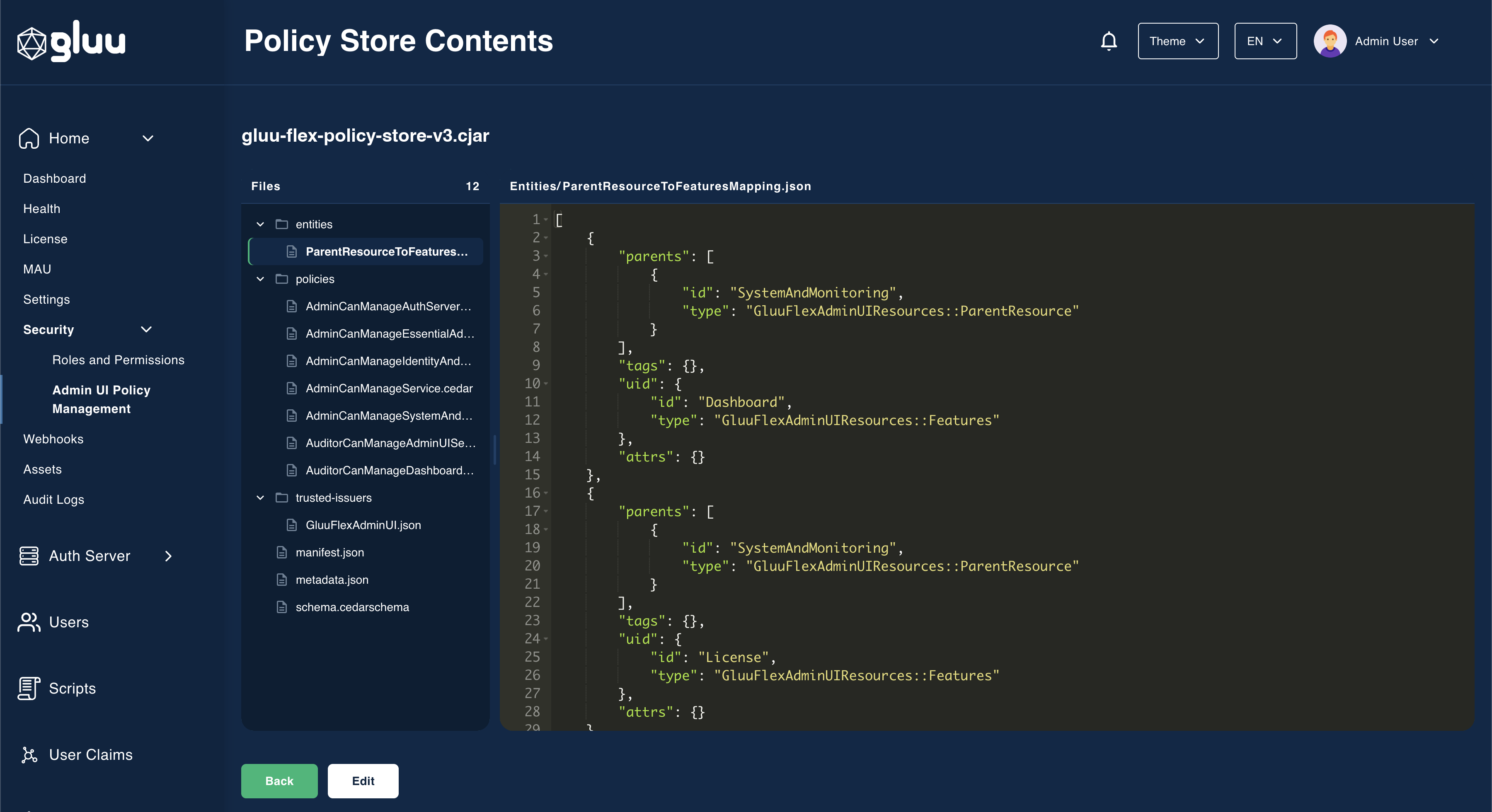Open the Dashboard menu item
1492x812 pixels.
pyautogui.click(x=54, y=179)
